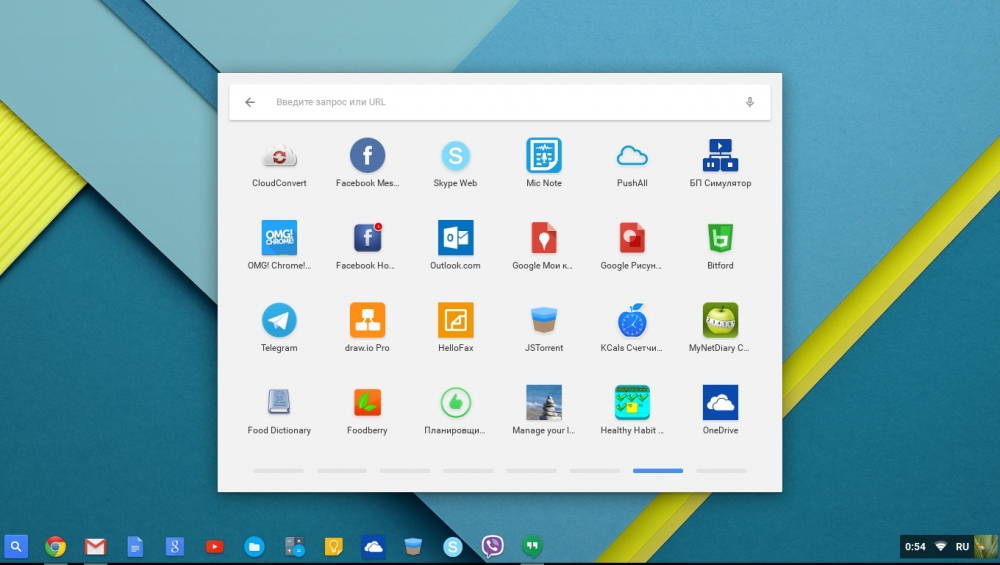Open the RU keyboard language menu
Viewport: 1000px width, 565px height.
[962, 547]
